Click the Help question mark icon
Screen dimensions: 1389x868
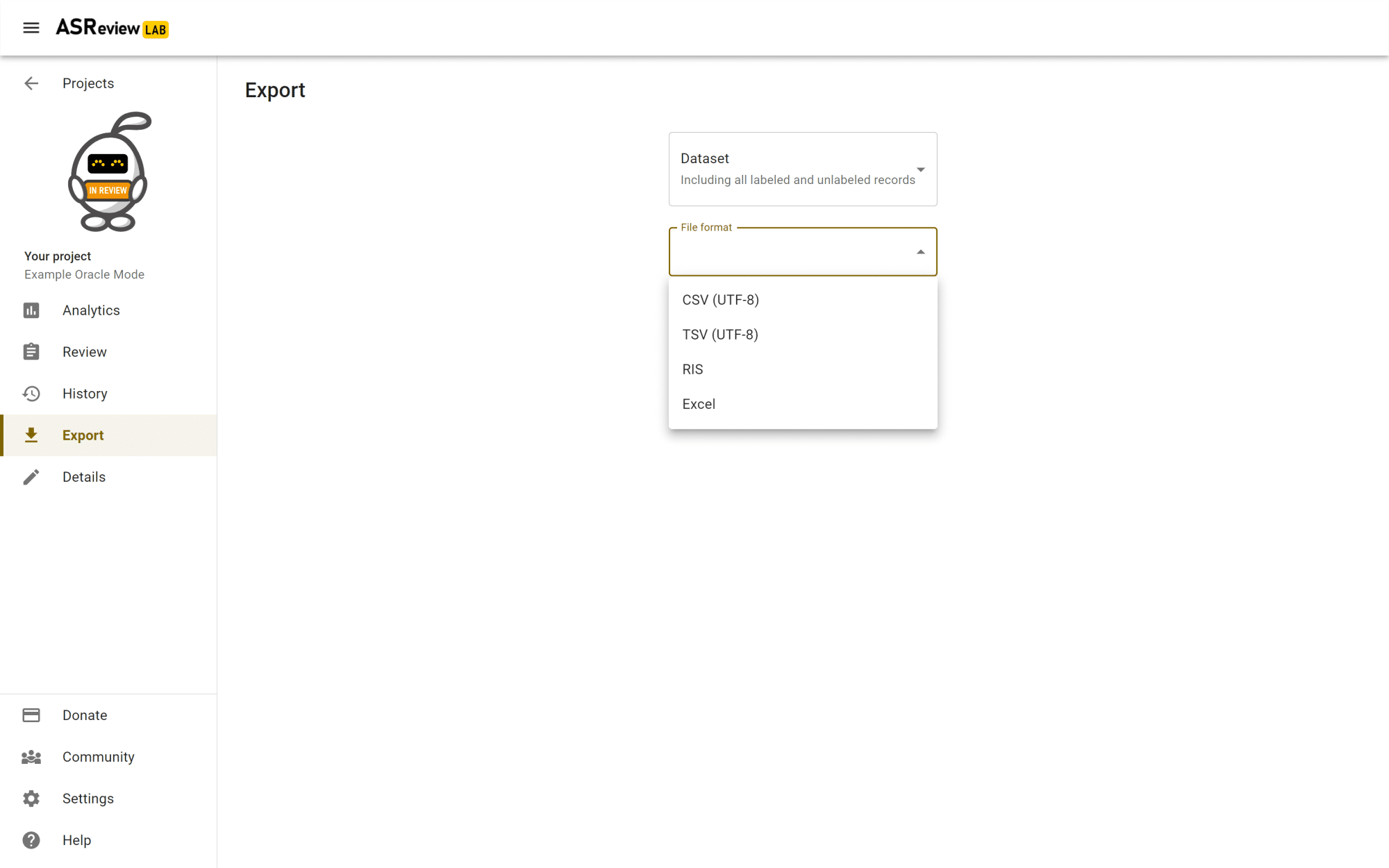pyautogui.click(x=31, y=840)
